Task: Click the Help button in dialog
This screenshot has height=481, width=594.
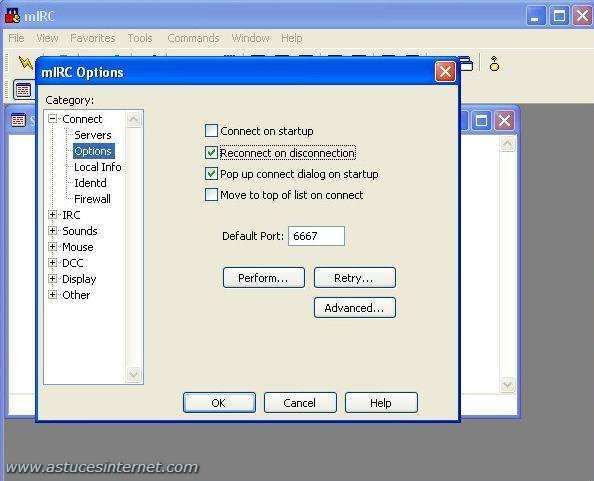Action: (x=381, y=403)
